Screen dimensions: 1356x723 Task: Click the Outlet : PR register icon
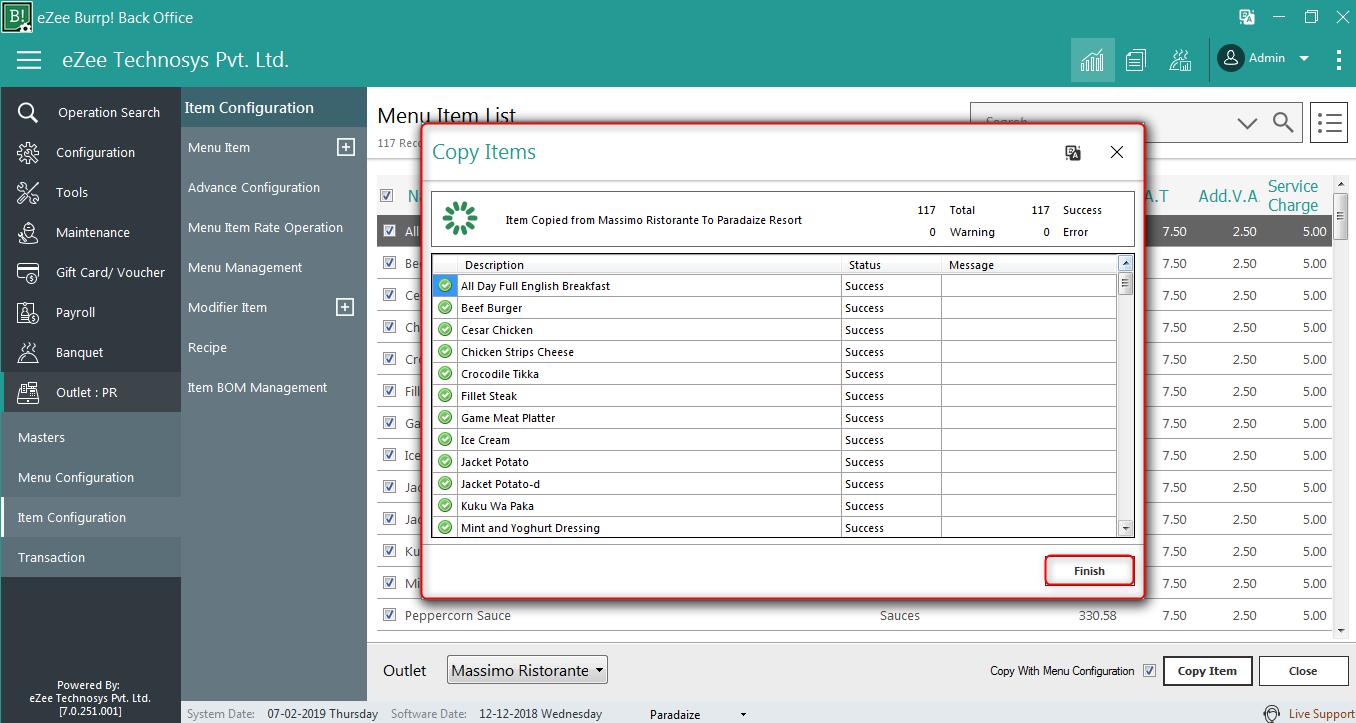point(28,393)
